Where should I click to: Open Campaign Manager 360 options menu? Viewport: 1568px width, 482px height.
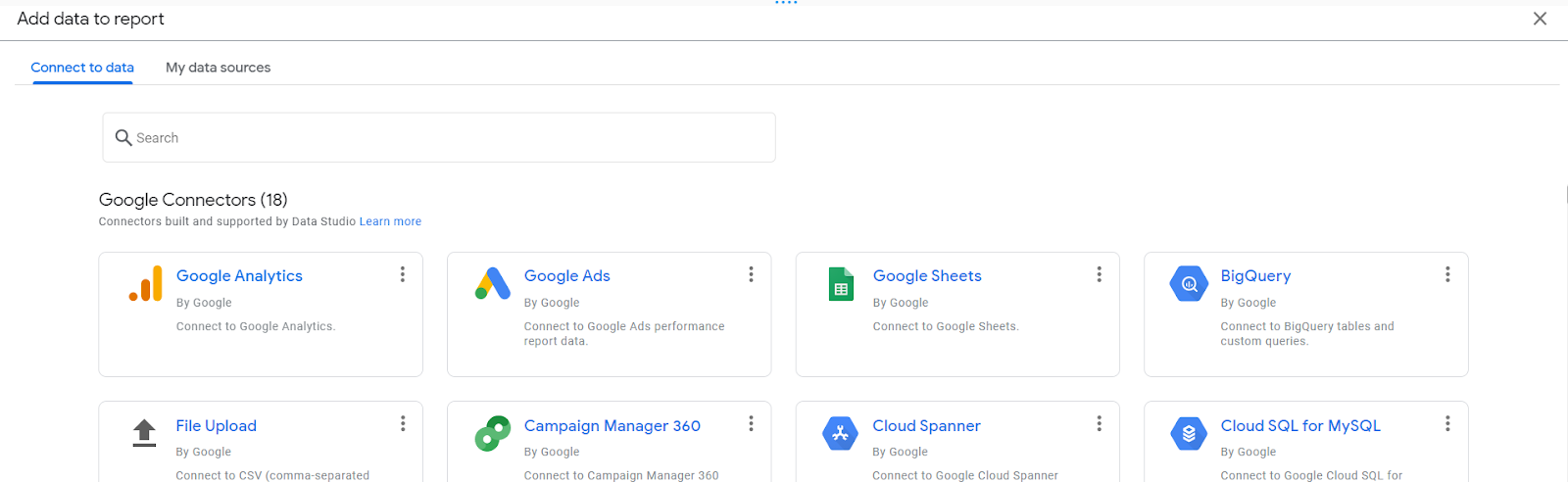[x=752, y=423]
